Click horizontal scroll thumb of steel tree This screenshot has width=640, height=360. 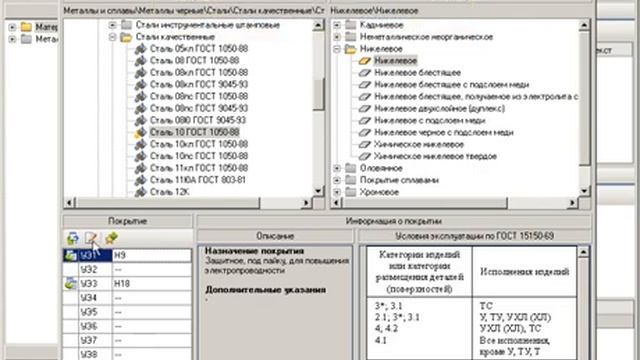point(167,202)
